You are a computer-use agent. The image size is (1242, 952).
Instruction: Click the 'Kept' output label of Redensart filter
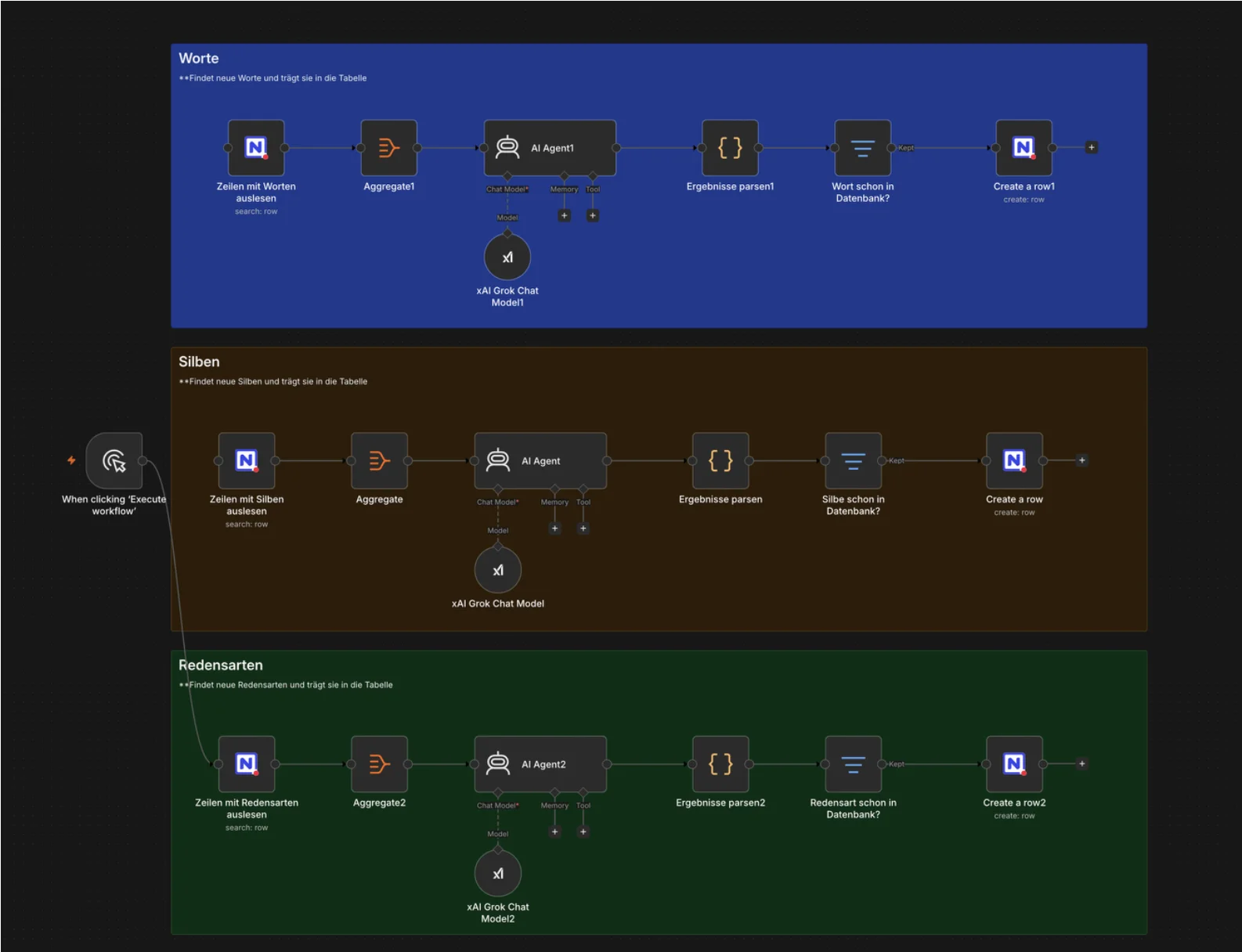[897, 764]
